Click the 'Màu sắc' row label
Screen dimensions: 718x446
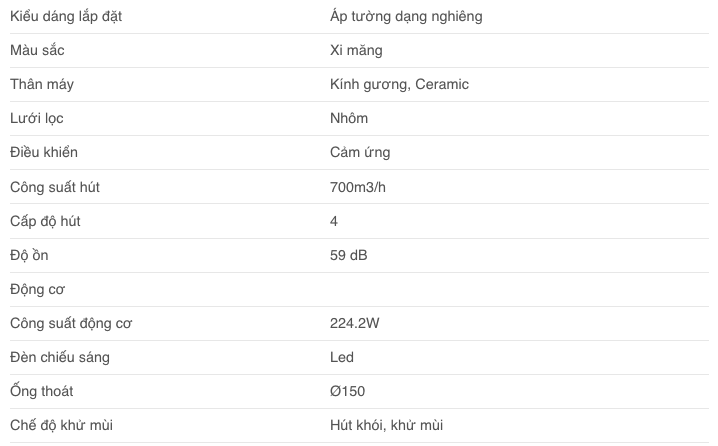37,50
